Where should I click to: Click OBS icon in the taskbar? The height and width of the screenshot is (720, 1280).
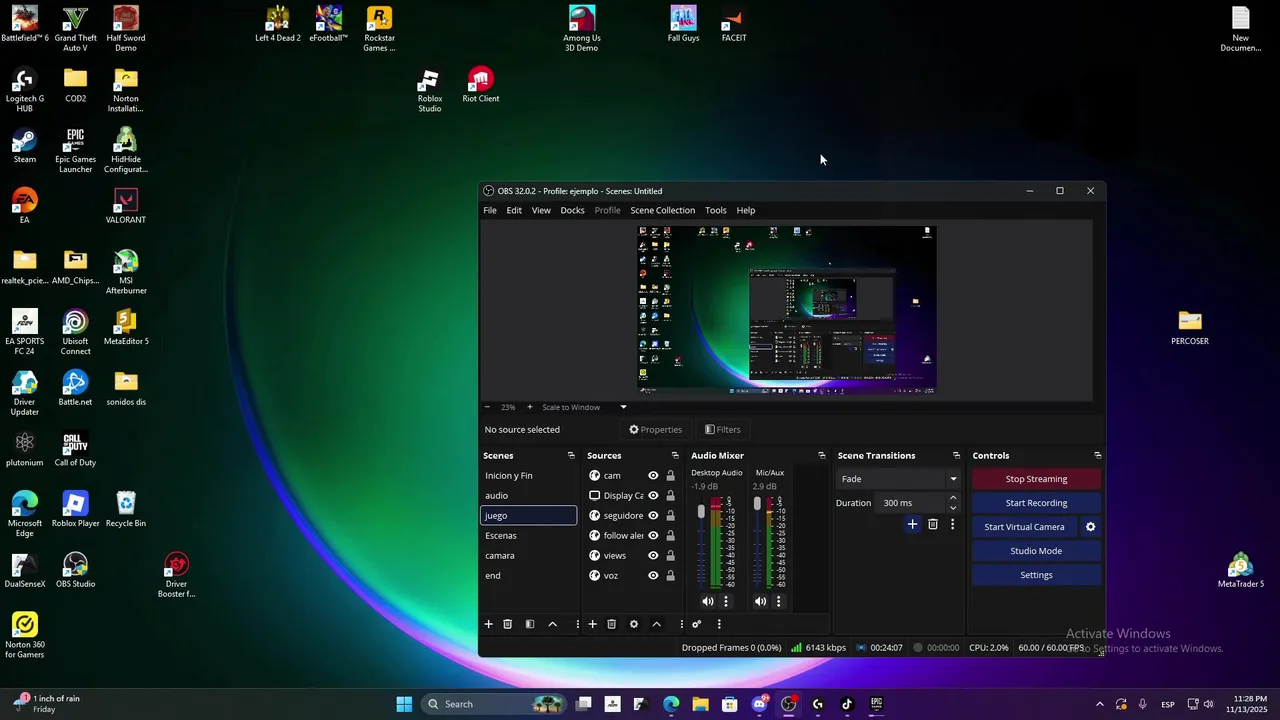click(788, 704)
